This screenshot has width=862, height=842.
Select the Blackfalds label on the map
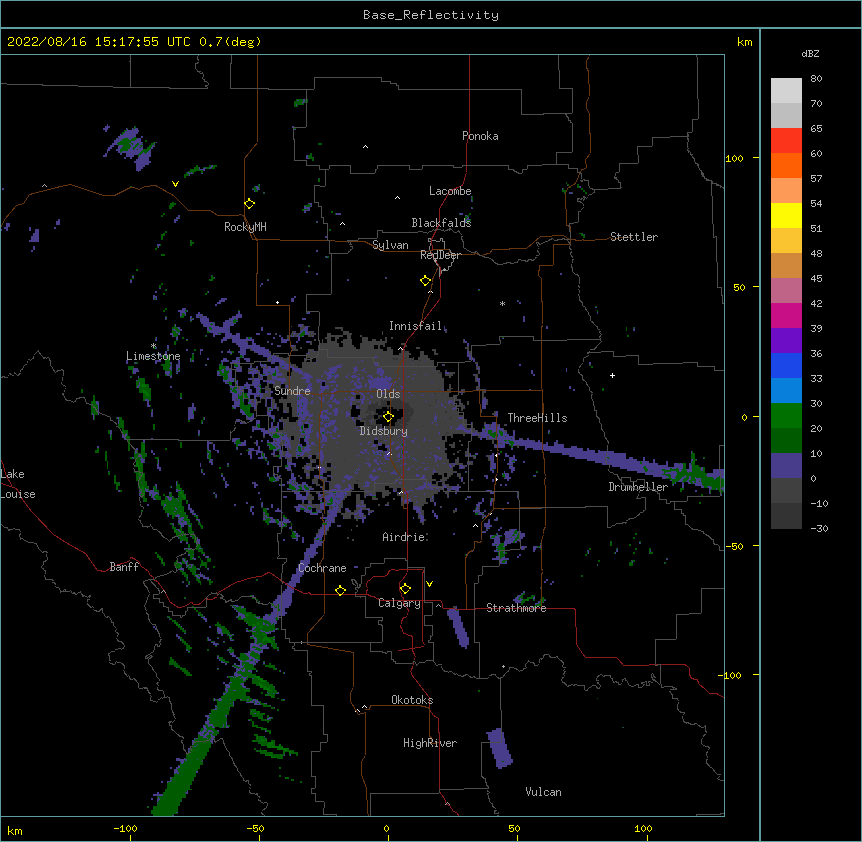[x=441, y=223]
